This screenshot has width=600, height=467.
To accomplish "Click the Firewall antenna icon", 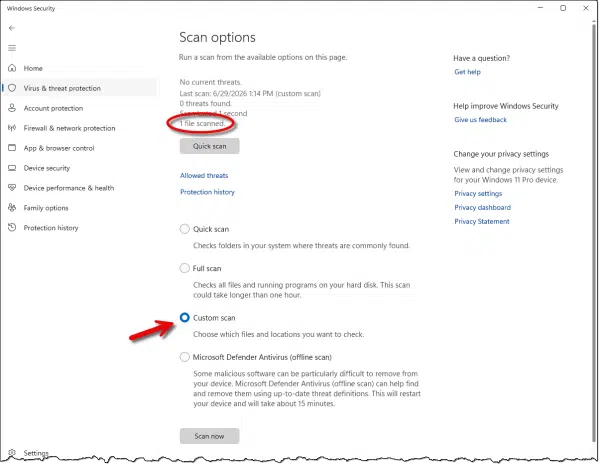I will coord(12,128).
